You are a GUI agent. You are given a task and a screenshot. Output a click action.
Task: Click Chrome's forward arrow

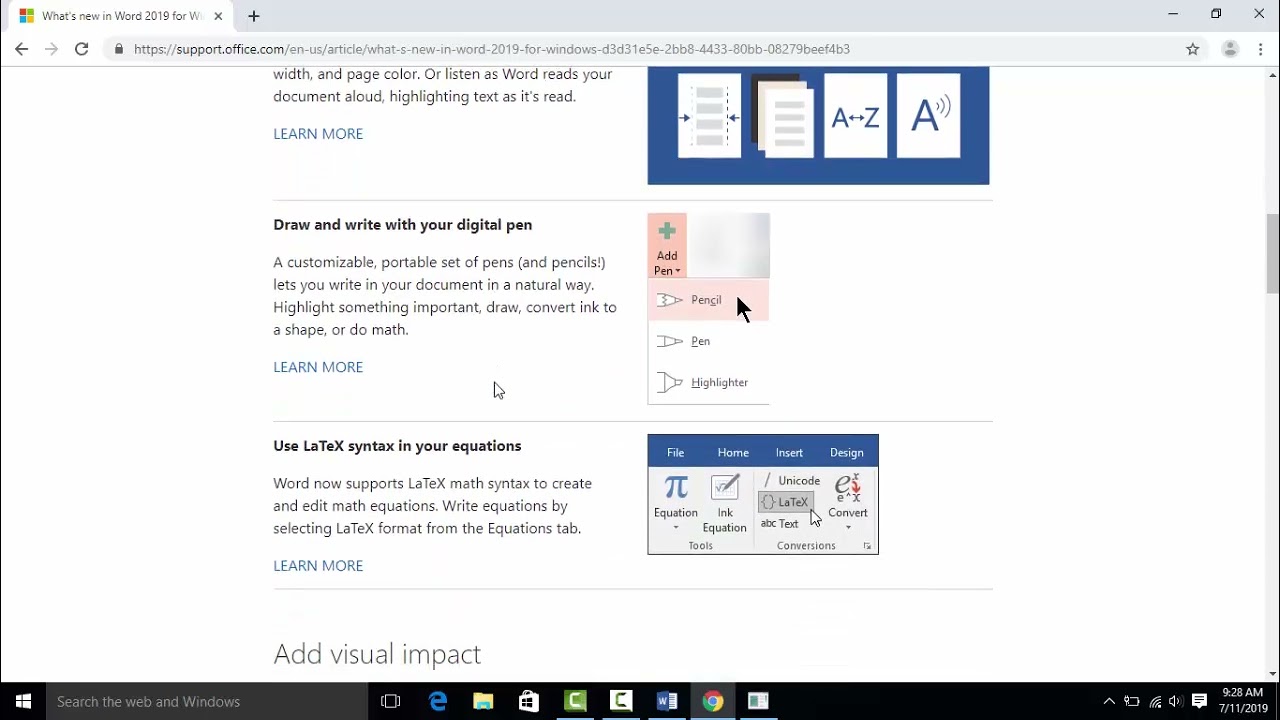pyautogui.click(x=51, y=49)
